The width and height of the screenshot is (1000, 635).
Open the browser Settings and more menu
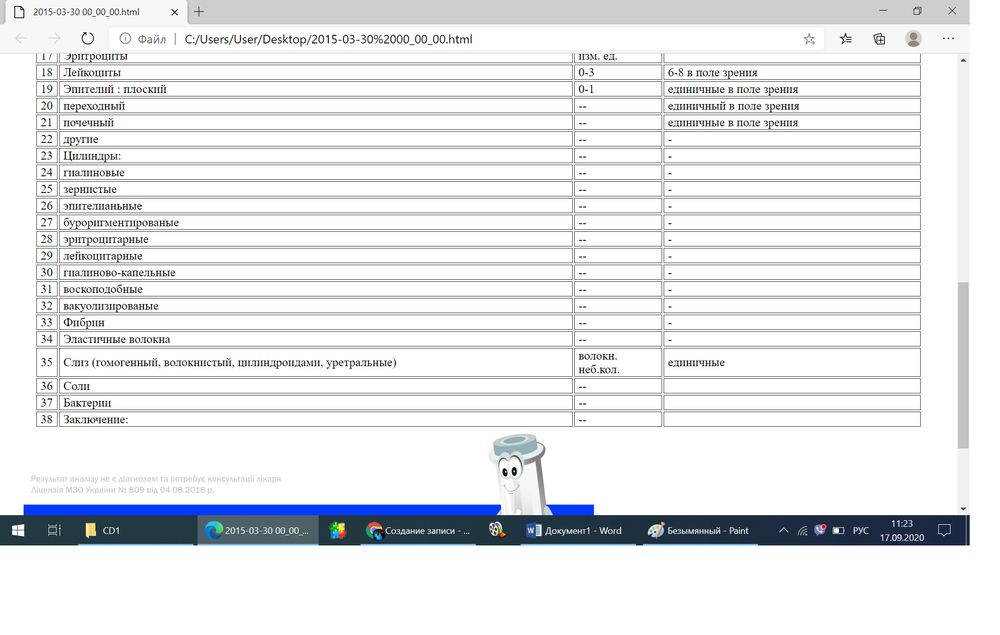pyautogui.click(x=948, y=39)
